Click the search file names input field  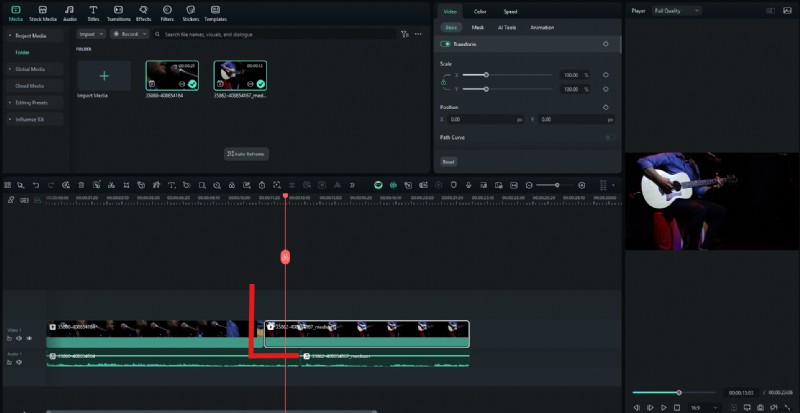(274, 34)
